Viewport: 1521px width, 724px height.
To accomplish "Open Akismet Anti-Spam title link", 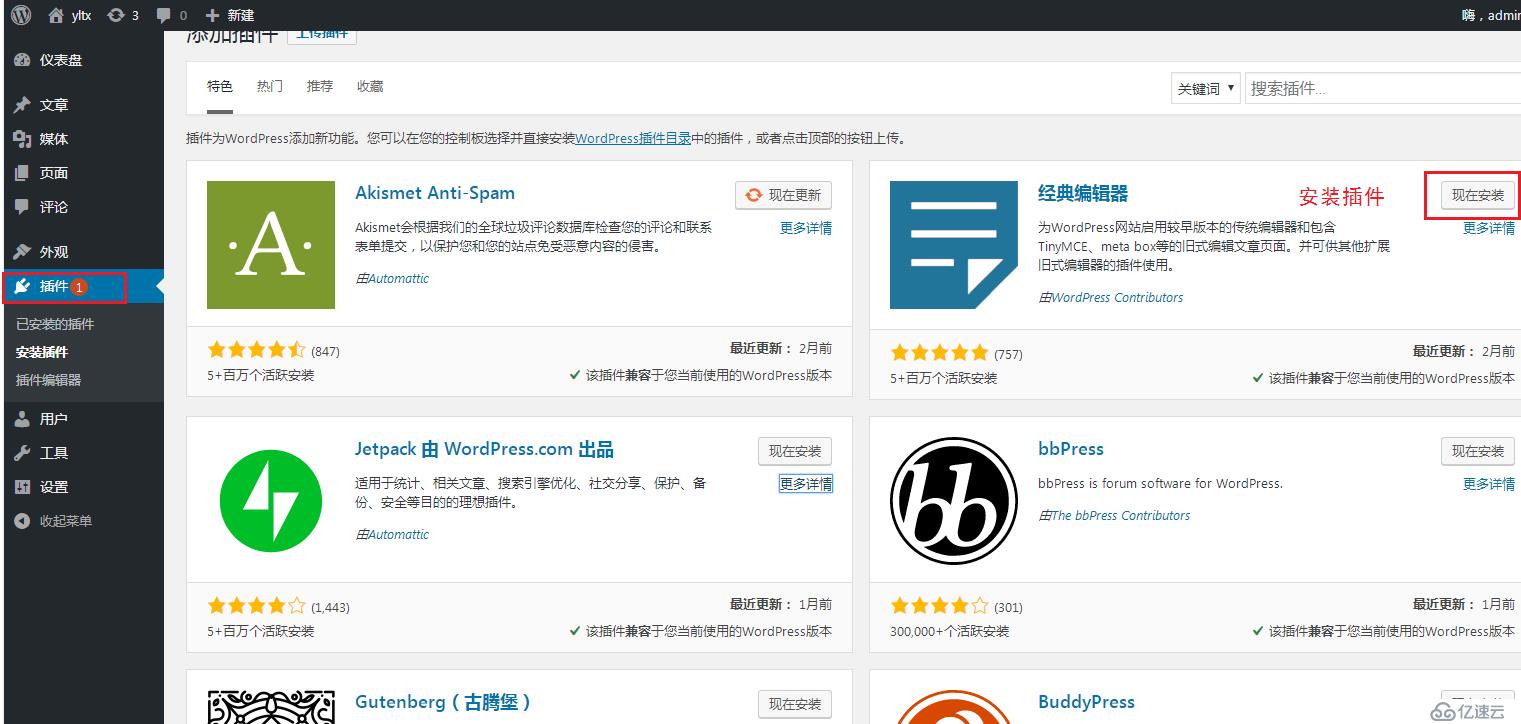I will click(x=435, y=193).
